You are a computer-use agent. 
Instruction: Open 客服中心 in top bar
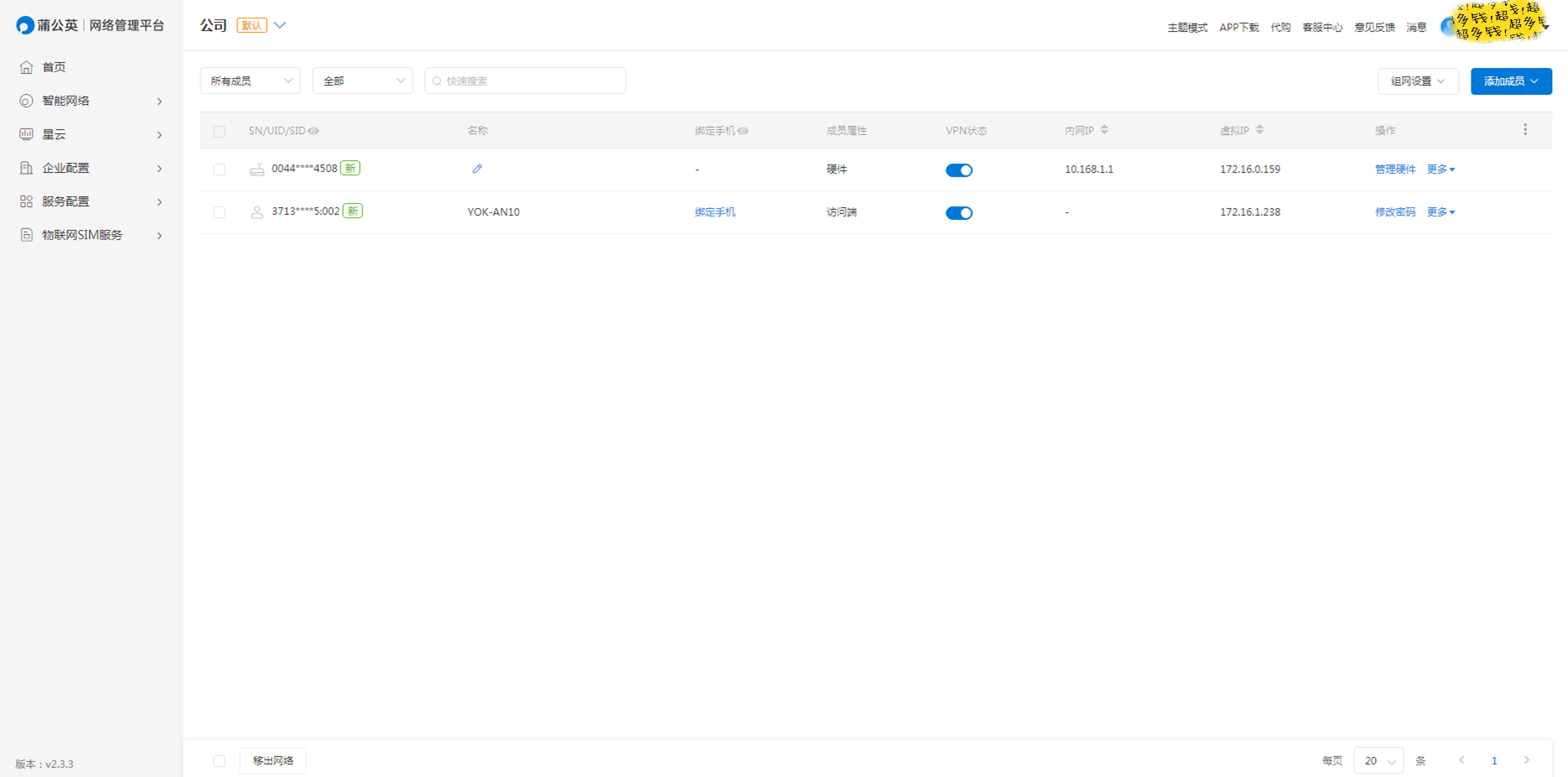[1322, 28]
